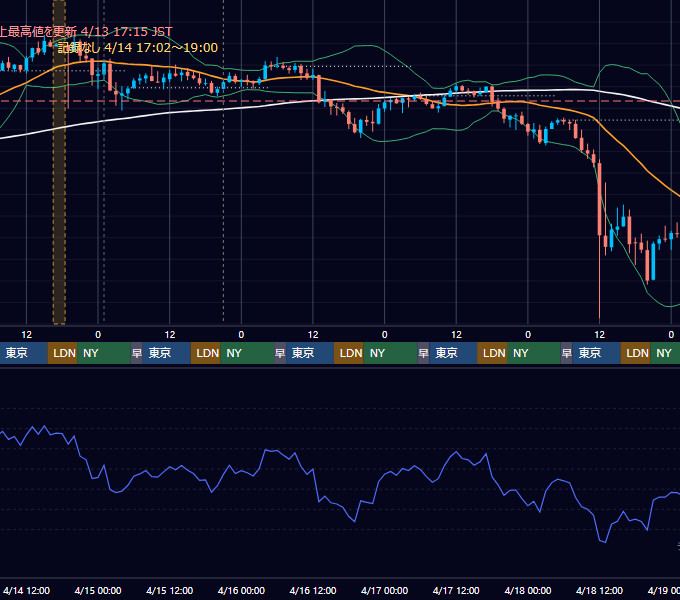Click the LDN session block on 4/18
The width and height of the screenshot is (680, 600).
(635, 353)
